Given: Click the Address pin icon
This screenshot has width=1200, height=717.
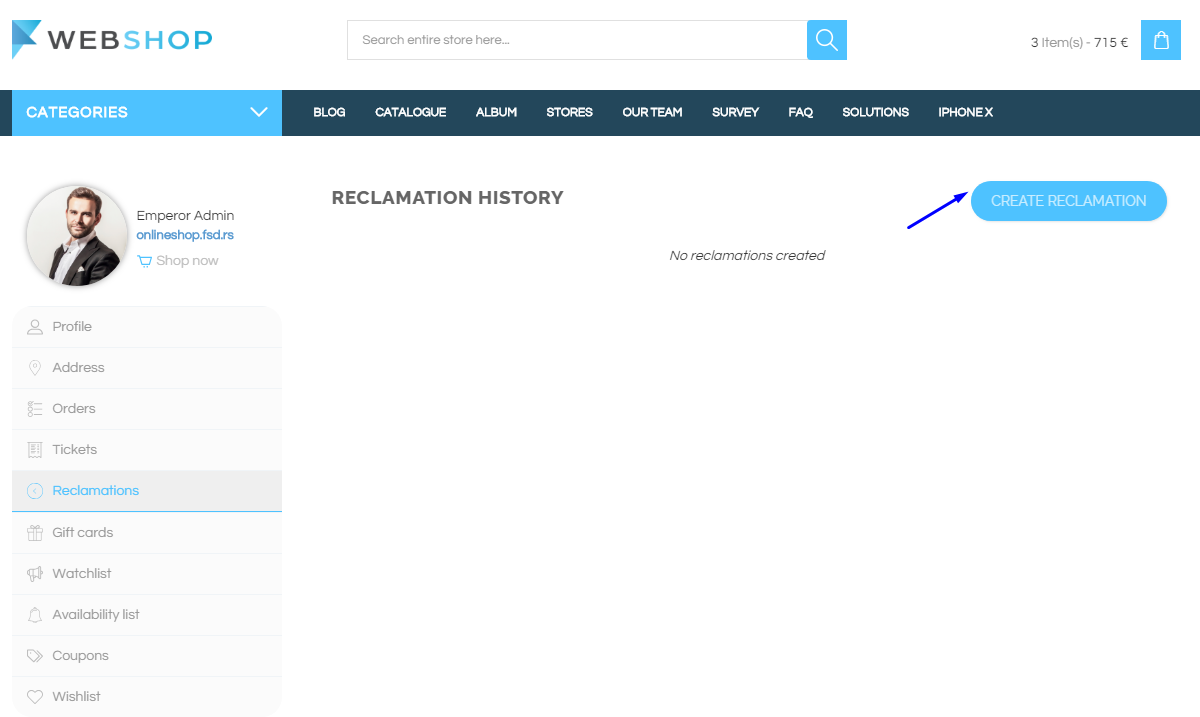Looking at the screenshot, I should 35,368.
